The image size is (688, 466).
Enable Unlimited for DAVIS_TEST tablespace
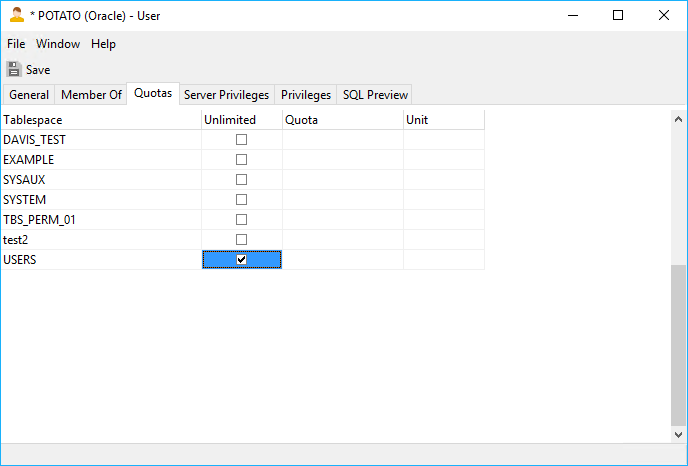[x=241, y=140]
